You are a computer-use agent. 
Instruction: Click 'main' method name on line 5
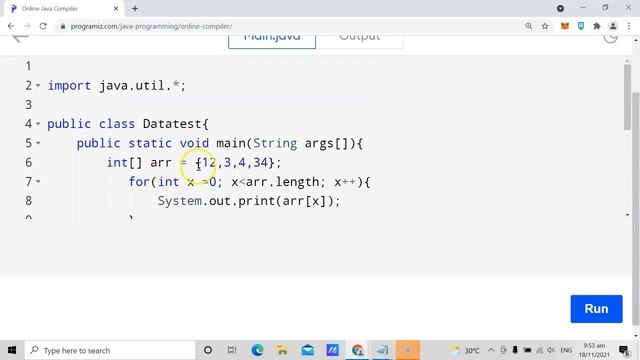(231, 143)
